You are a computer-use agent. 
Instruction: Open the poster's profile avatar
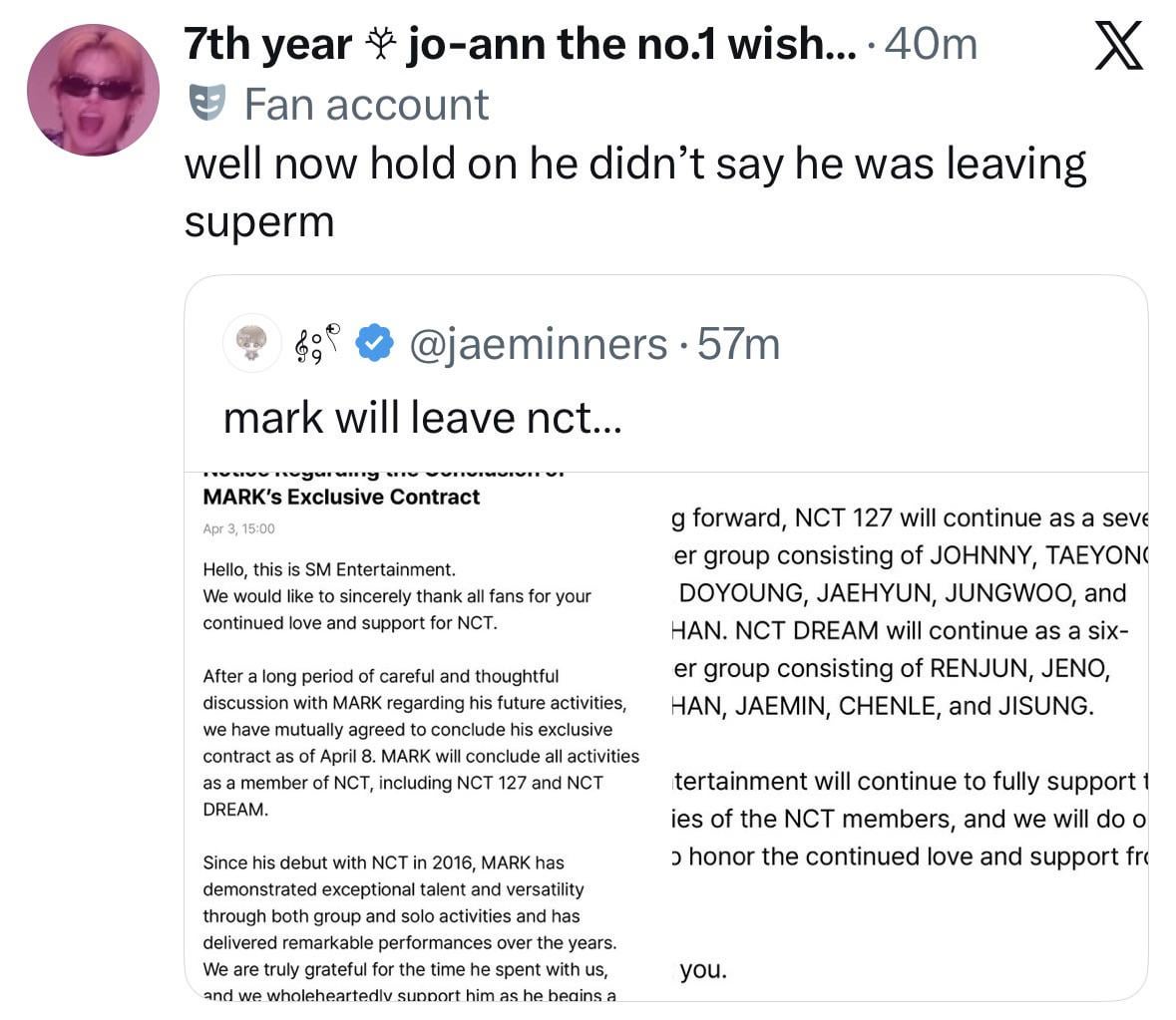pos(93,91)
